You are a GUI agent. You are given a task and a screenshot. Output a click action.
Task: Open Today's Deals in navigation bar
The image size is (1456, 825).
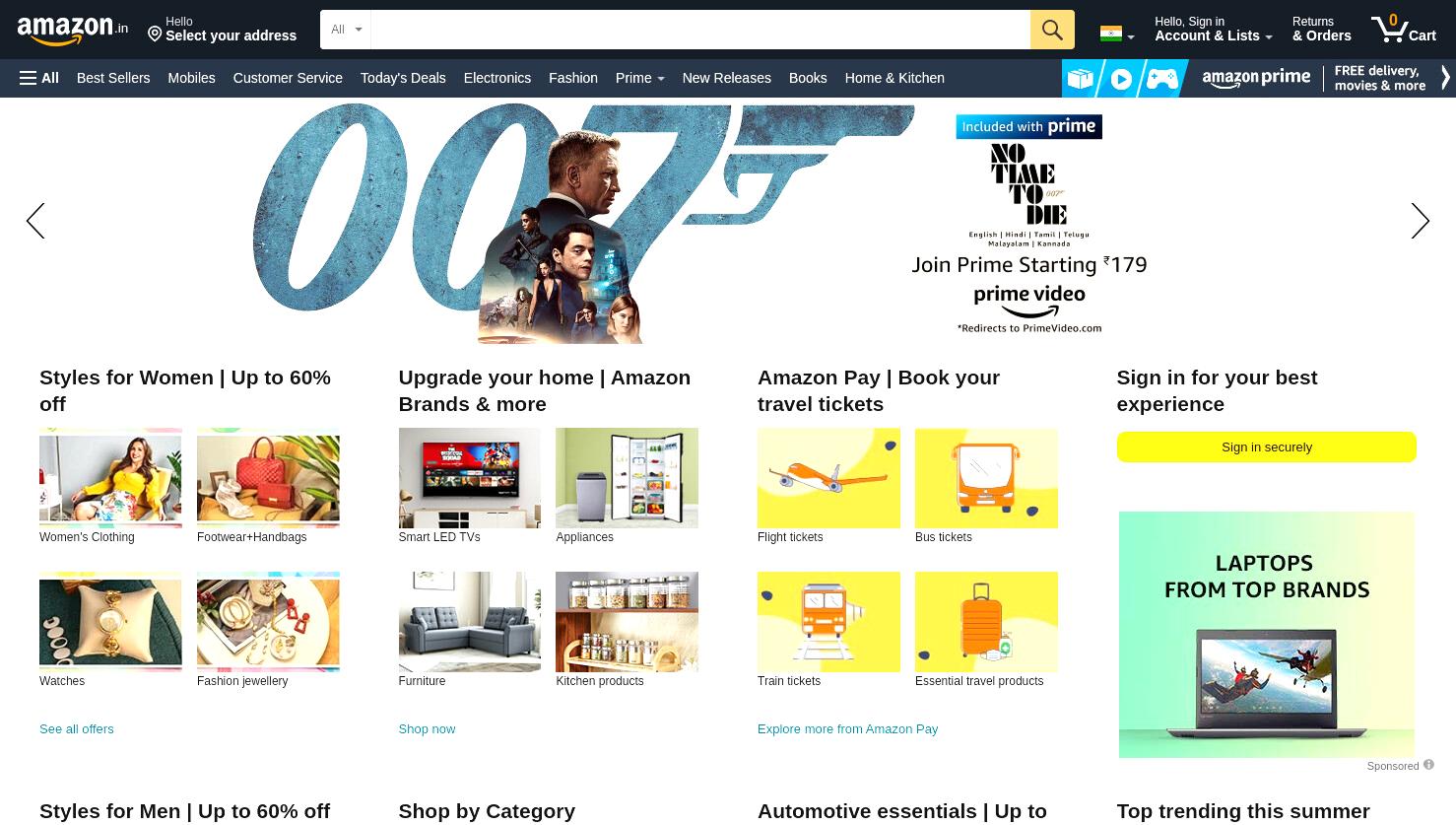[403, 78]
